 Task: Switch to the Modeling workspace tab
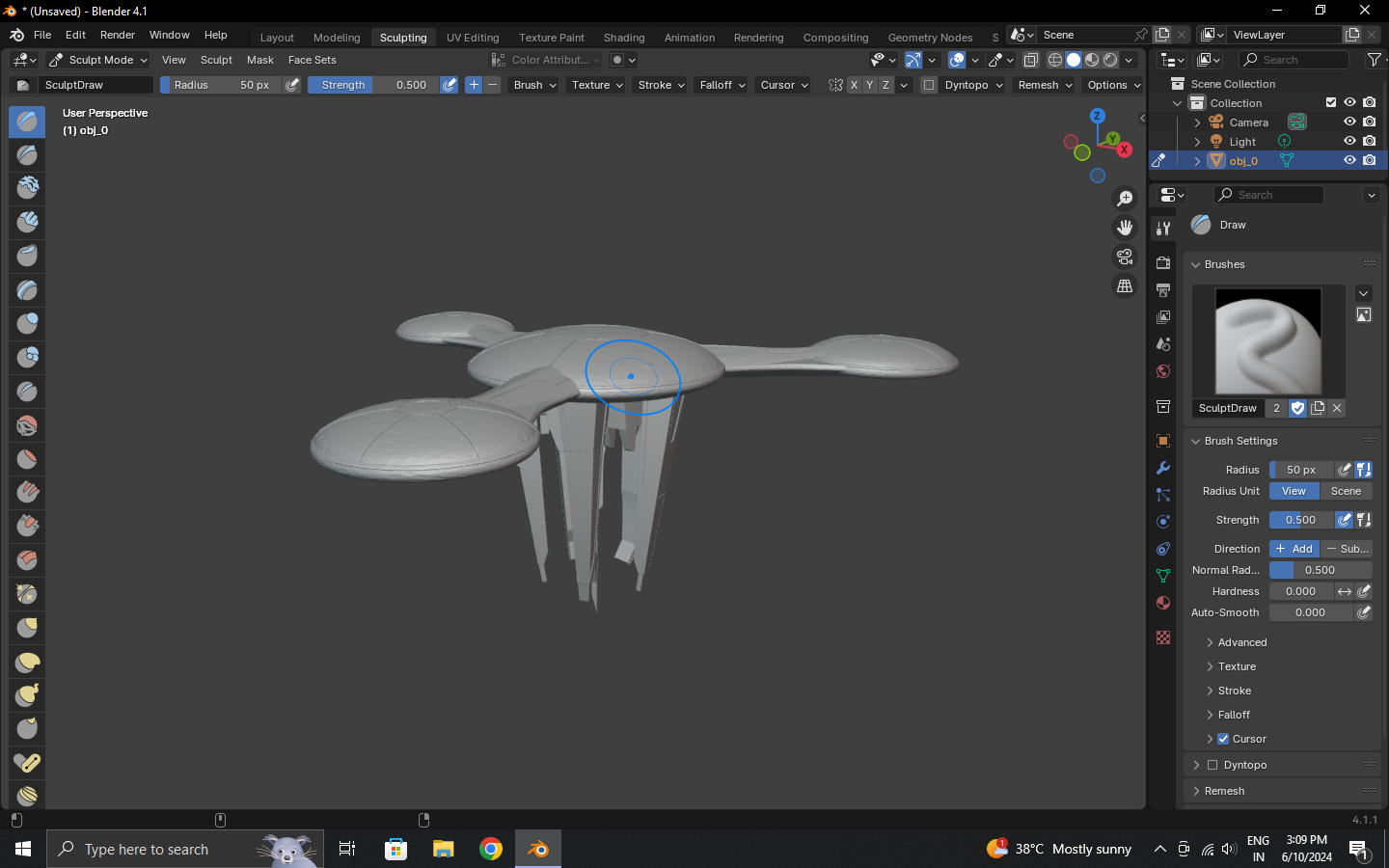[337, 38]
